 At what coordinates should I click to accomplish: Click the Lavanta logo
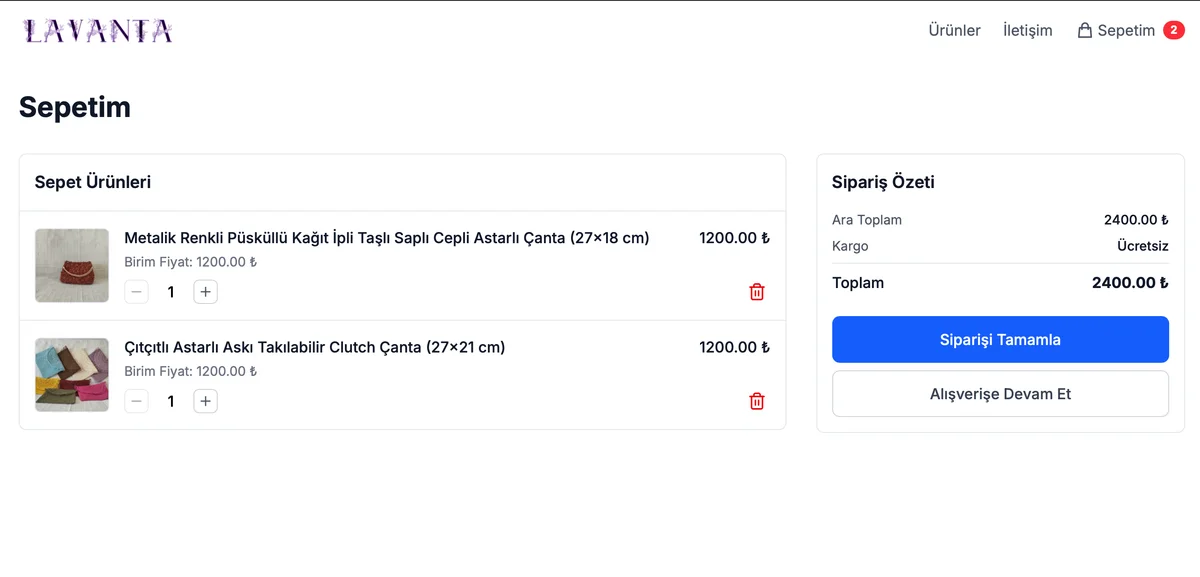tap(98, 31)
